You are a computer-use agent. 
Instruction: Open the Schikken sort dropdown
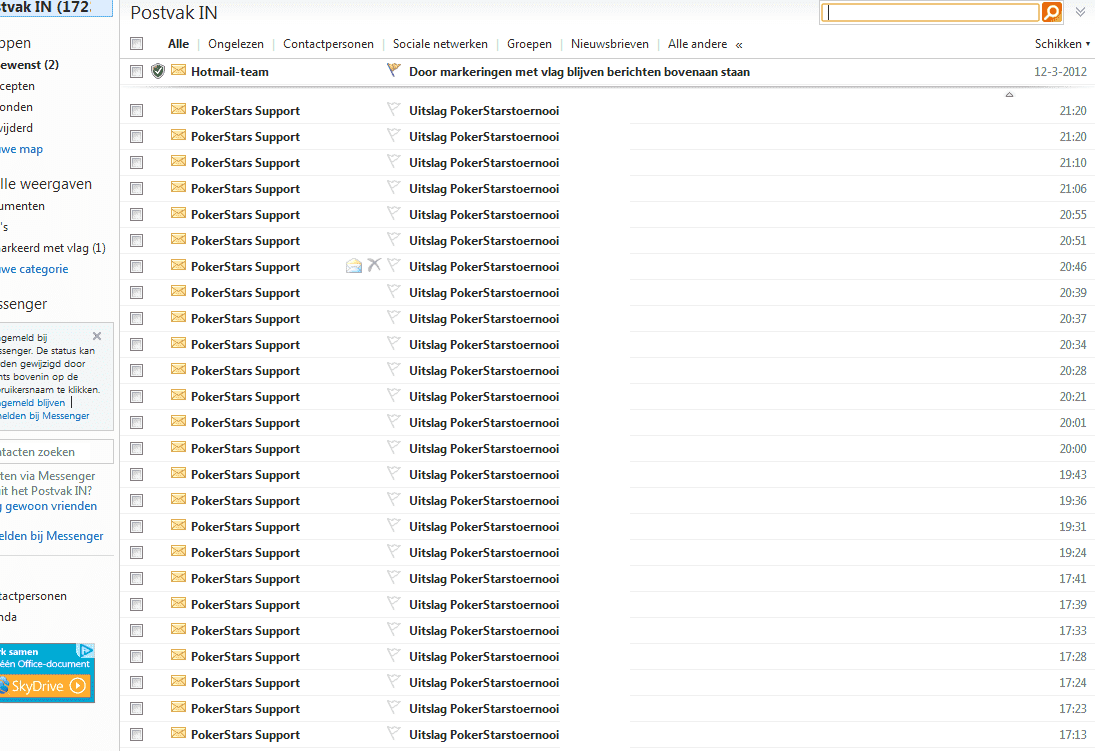[1062, 44]
